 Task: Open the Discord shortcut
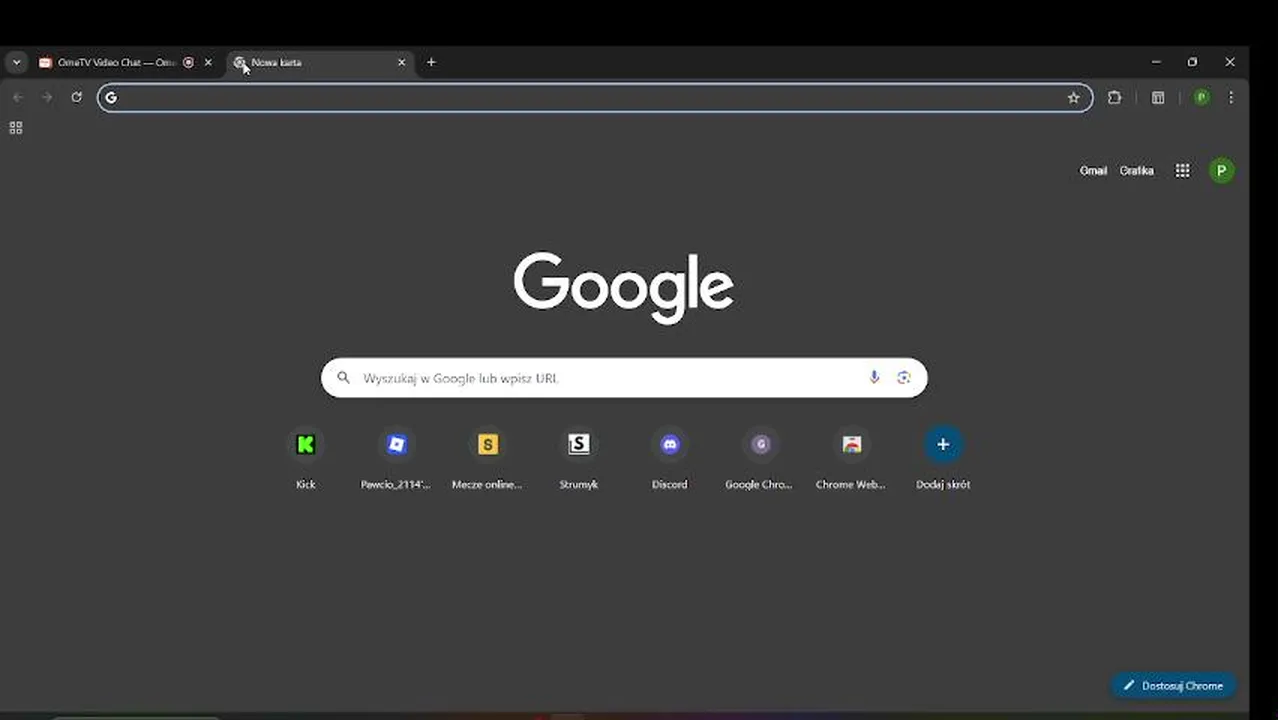(x=669, y=459)
